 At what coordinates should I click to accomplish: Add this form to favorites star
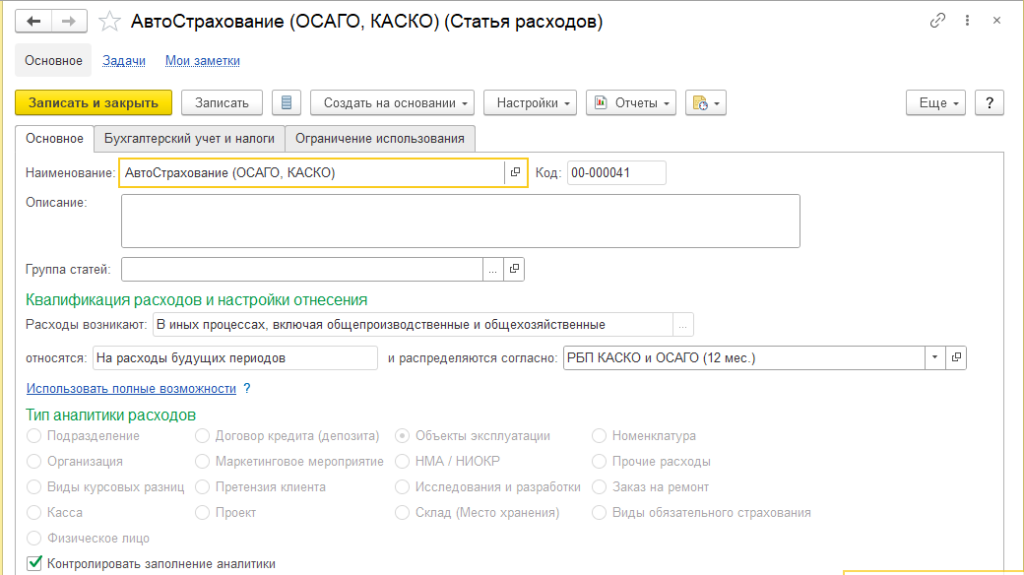(112, 21)
